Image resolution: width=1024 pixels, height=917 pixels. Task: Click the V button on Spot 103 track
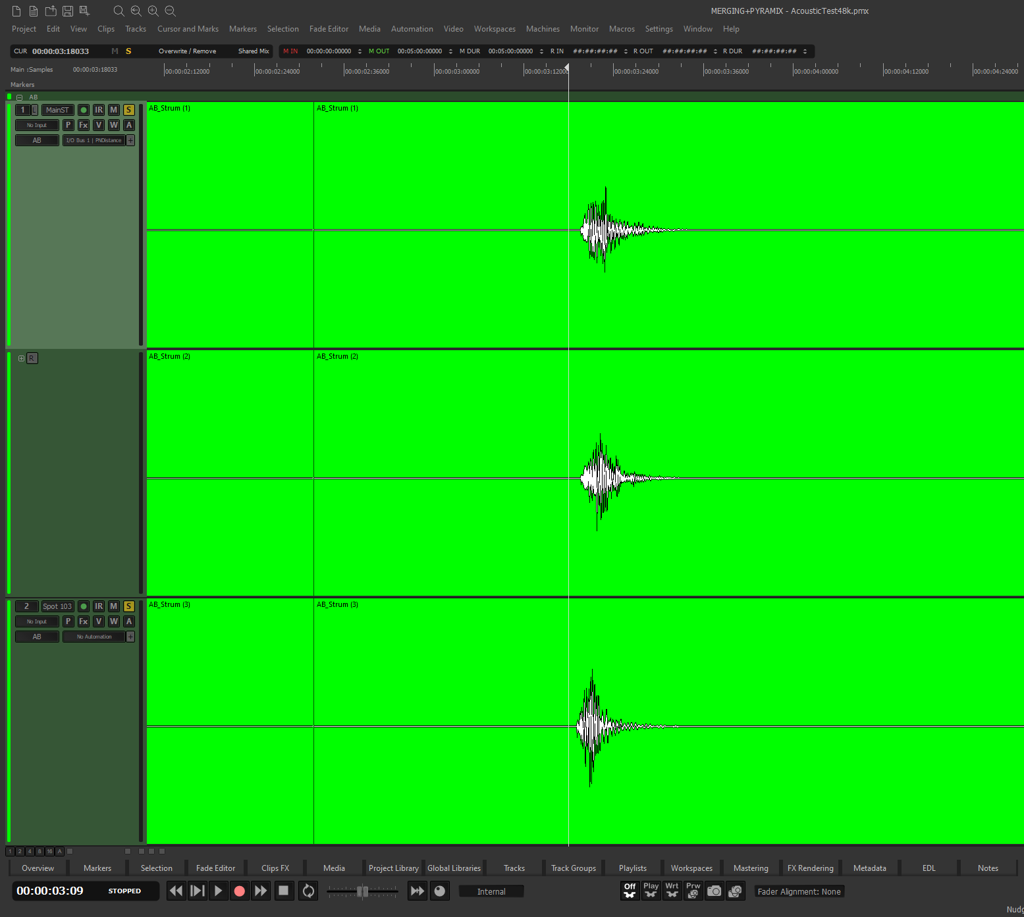point(99,621)
